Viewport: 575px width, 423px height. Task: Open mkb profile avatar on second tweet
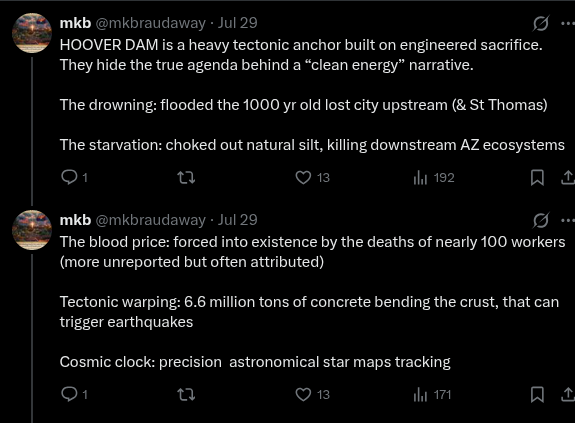click(x=32, y=230)
